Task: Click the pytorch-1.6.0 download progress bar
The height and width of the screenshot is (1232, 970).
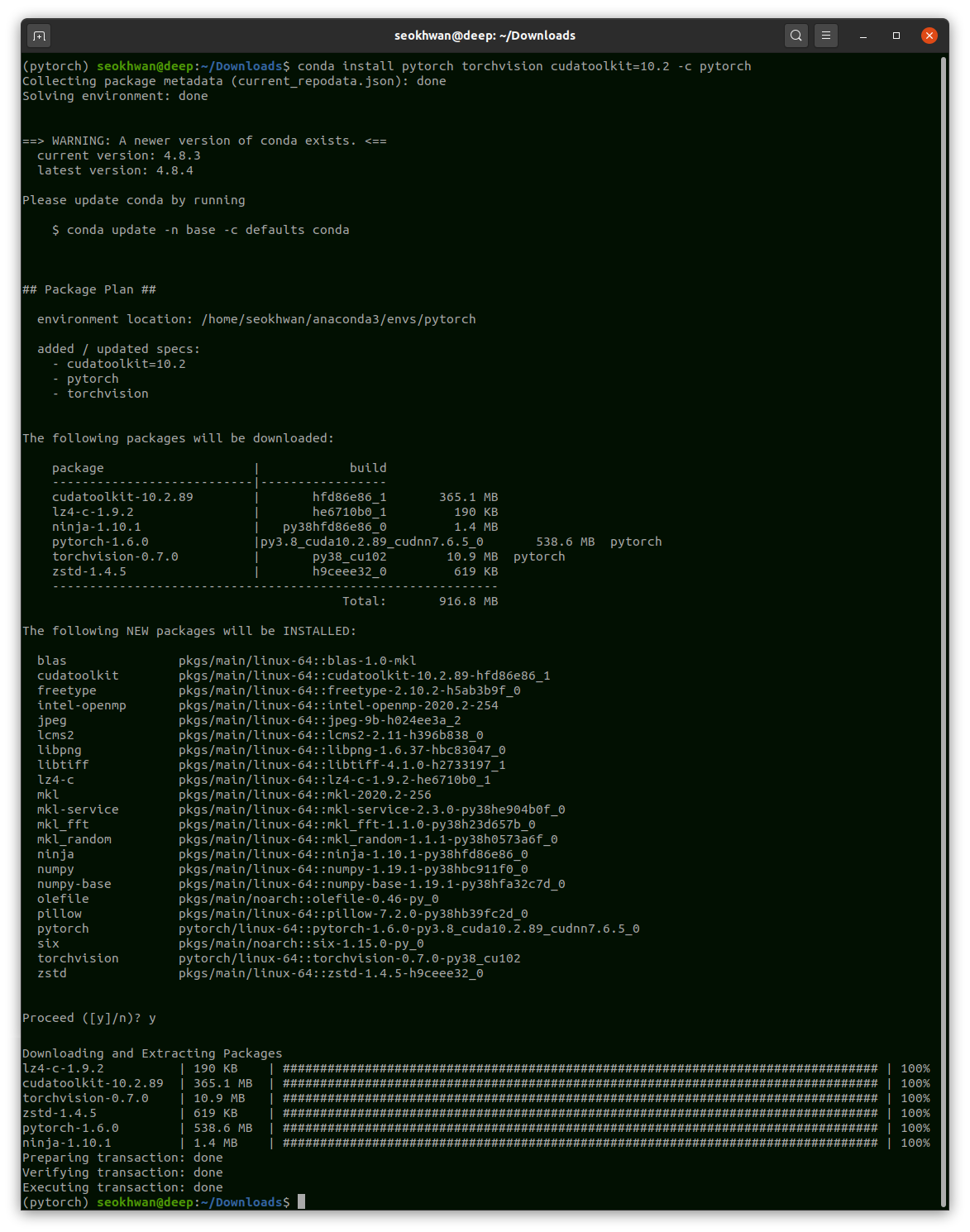Action: (x=580, y=1128)
